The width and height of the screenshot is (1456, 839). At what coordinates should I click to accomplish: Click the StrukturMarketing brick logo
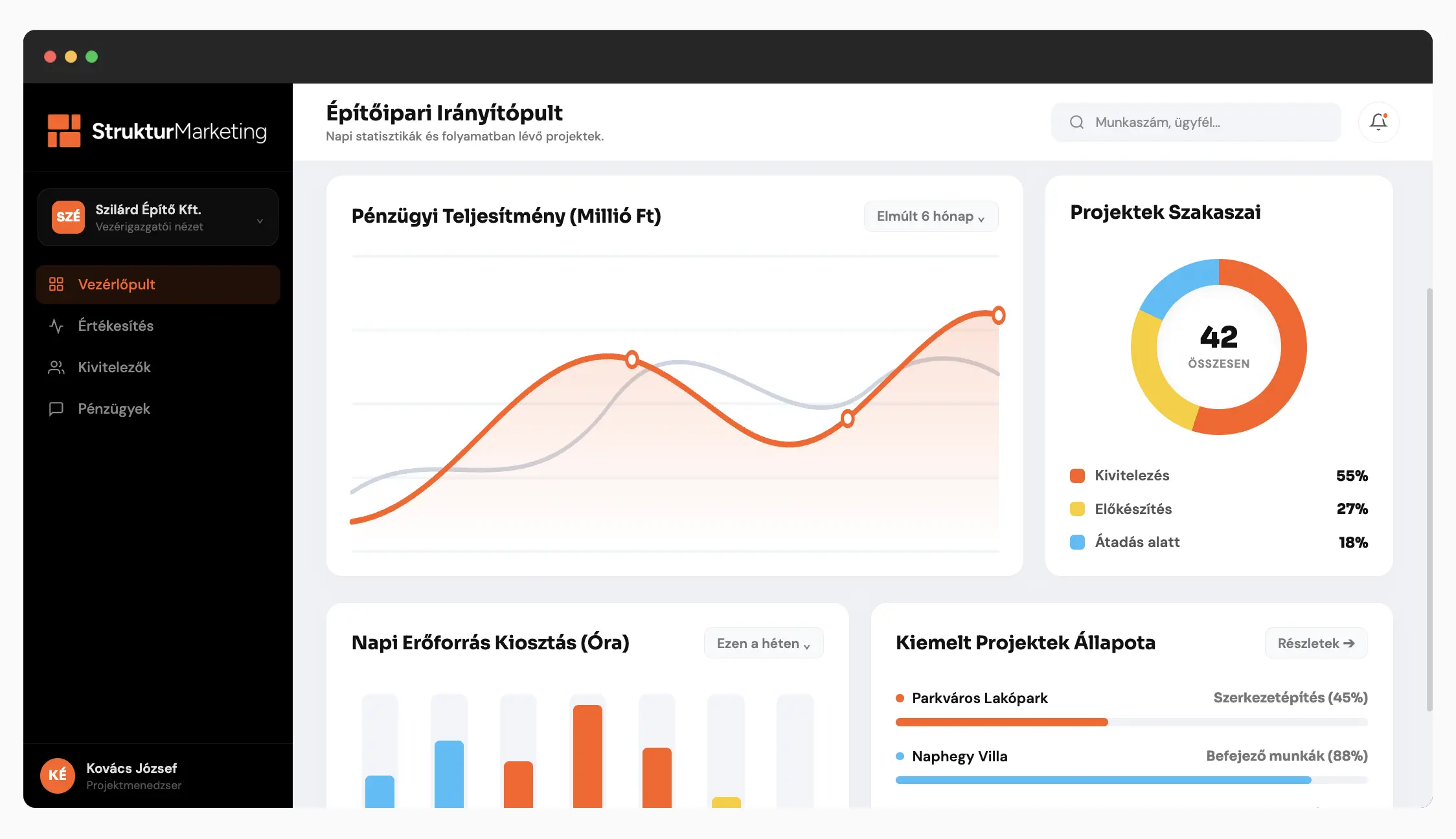coord(64,131)
